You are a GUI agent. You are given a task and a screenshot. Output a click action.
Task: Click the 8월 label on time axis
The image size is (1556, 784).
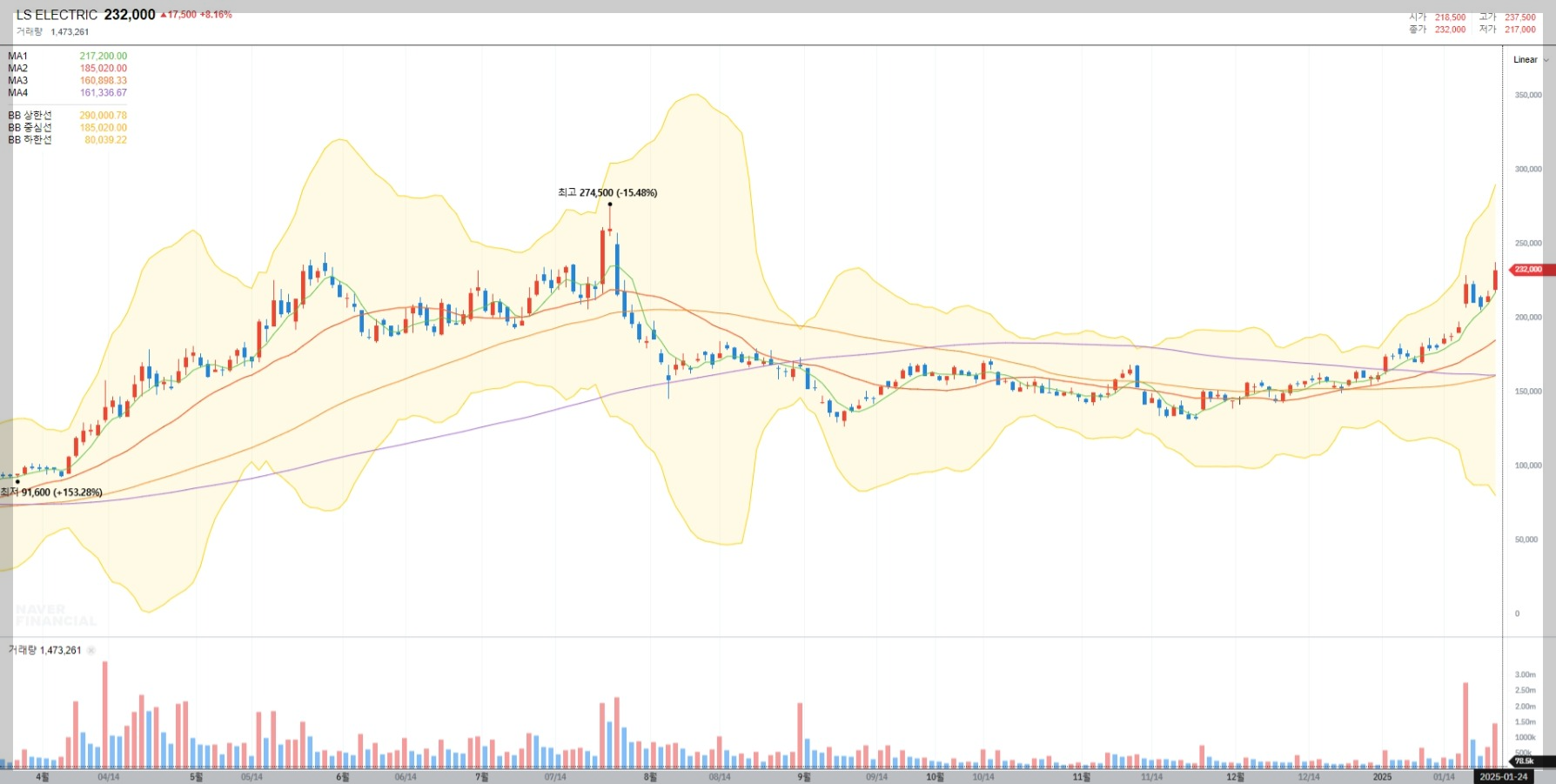650,777
